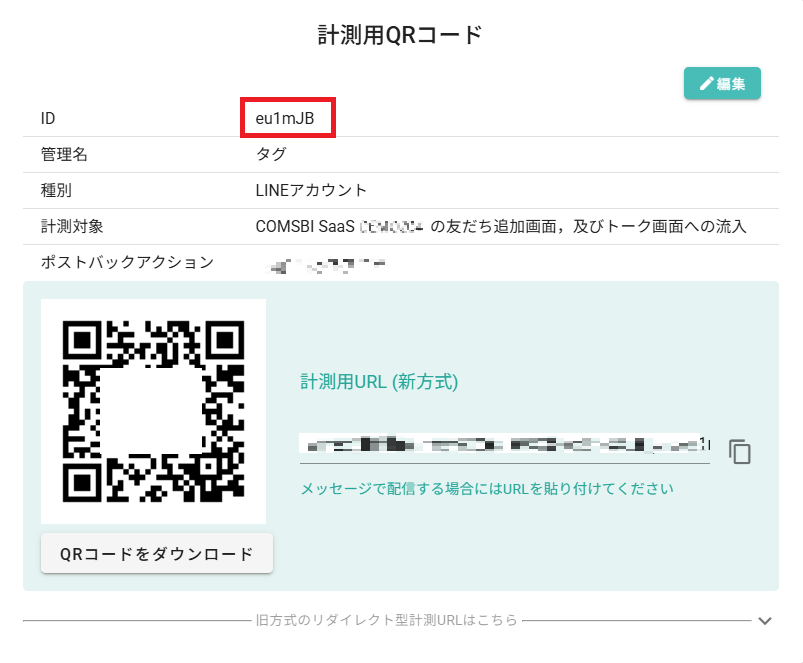Select the ID value eu1mJB
Image resolution: width=803 pixels, height=663 pixels.
point(285,118)
